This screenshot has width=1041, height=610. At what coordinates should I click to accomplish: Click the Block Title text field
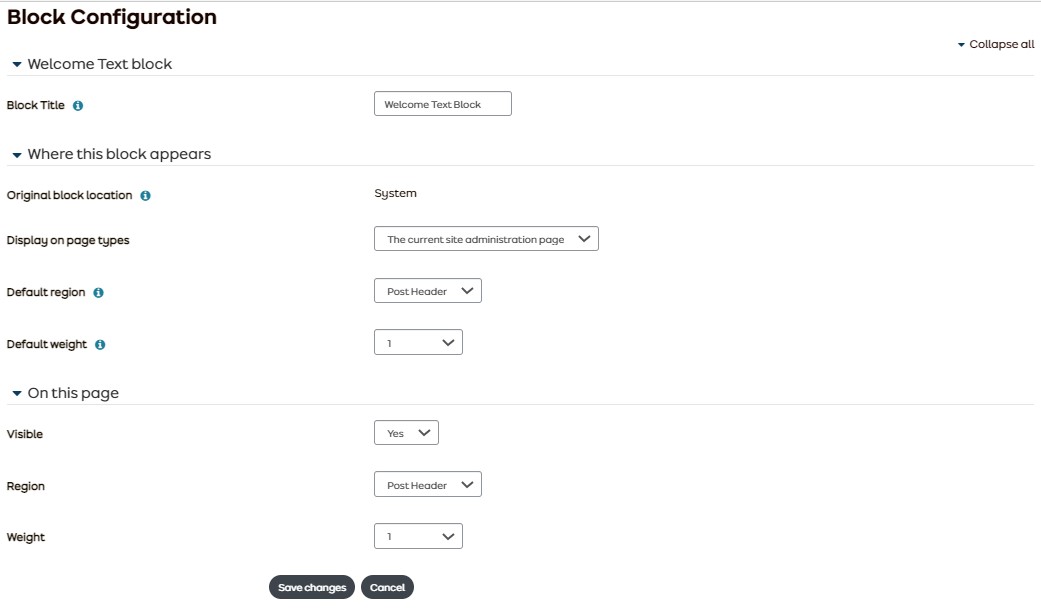[442, 104]
